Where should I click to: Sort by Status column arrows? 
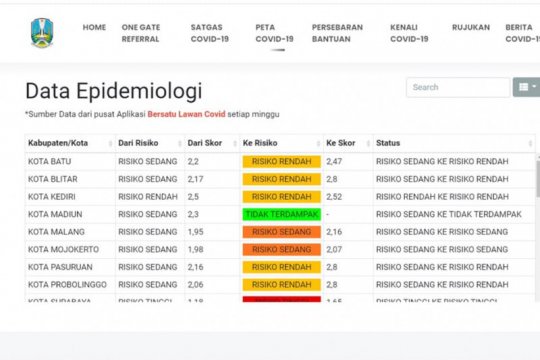[x=530, y=143]
